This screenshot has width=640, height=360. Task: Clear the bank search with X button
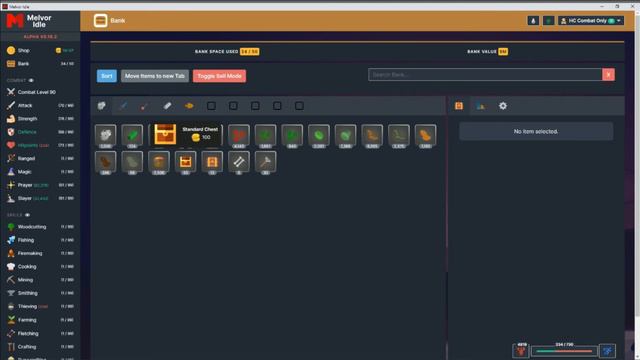click(608, 75)
